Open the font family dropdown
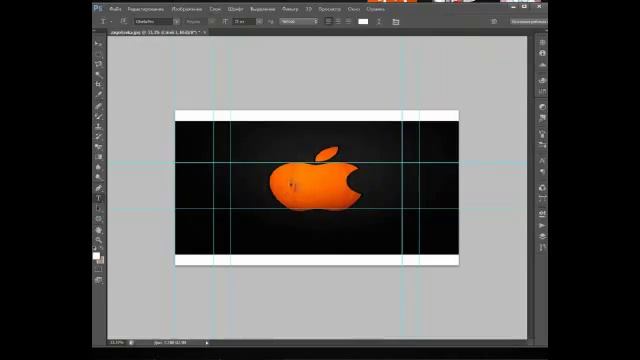Image resolution: width=640 pixels, height=360 pixels. click(x=176, y=21)
